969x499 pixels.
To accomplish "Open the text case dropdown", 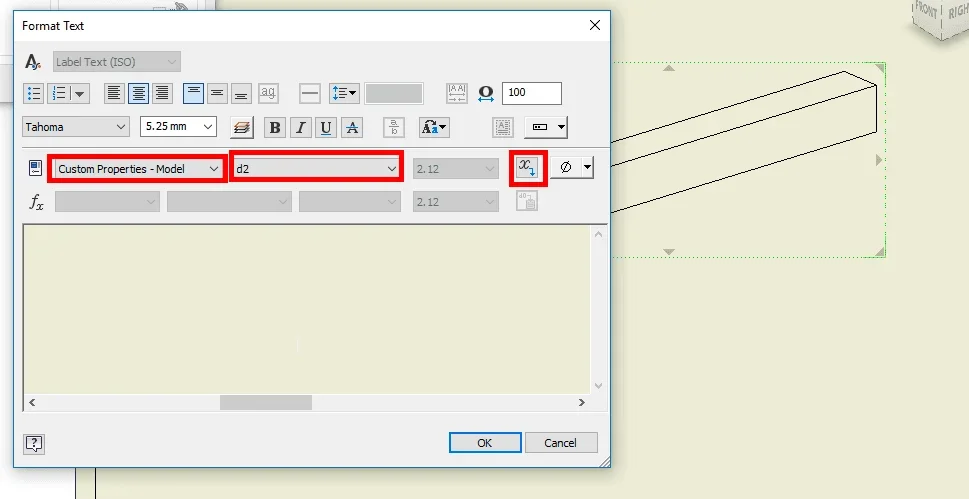I will [434, 128].
